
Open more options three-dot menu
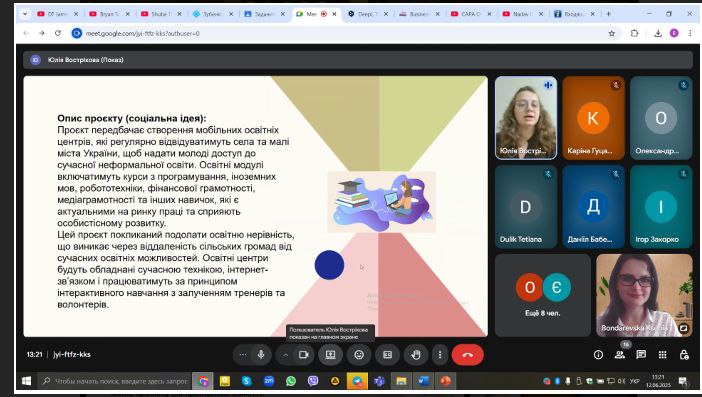tap(440, 355)
